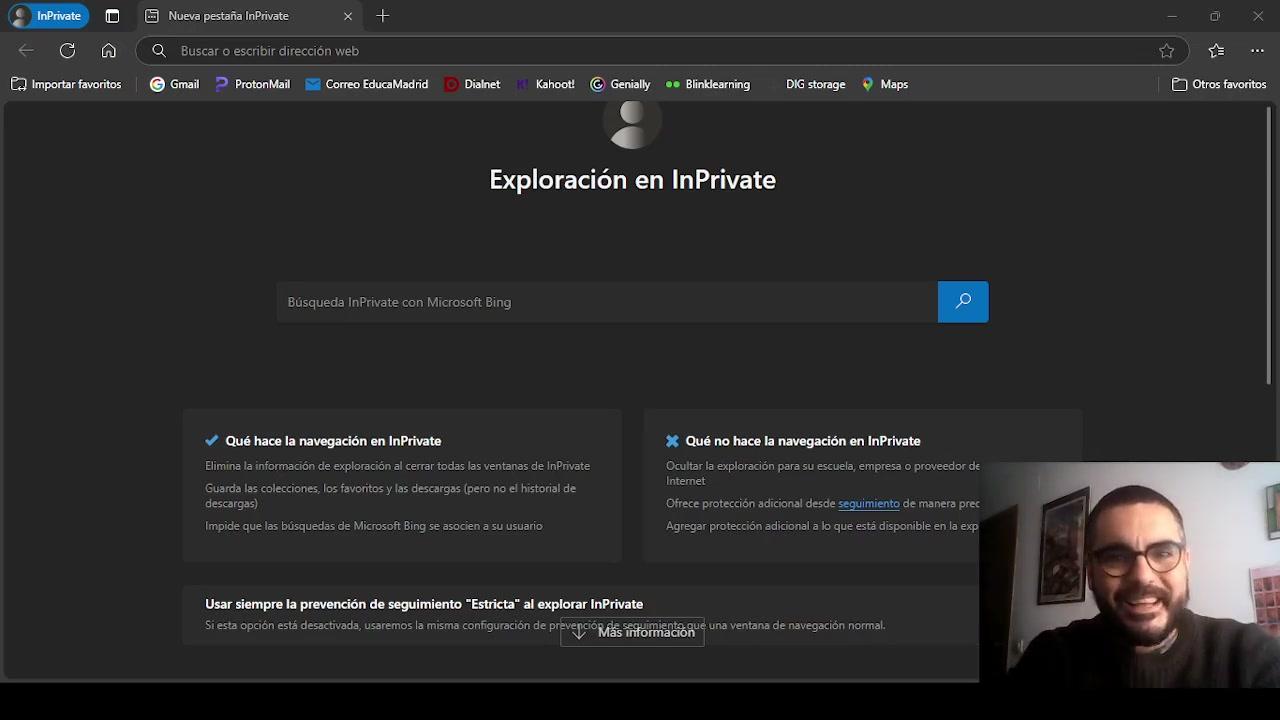
Task: Click the Qué hace la navegación en InPrivate heading
Action: [x=333, y=441]
